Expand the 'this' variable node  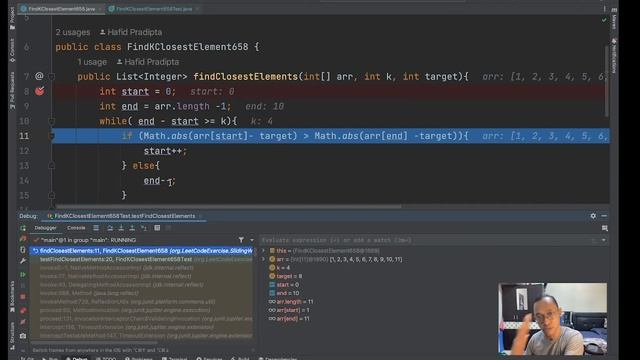pyautogui.click(x=263, y=251)
